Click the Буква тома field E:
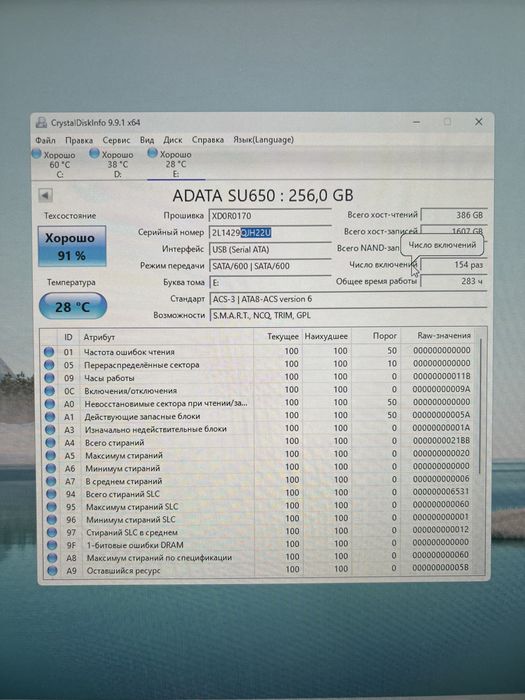Image resolution: width=525 pixels, height=700 pixels. (270, 283)
